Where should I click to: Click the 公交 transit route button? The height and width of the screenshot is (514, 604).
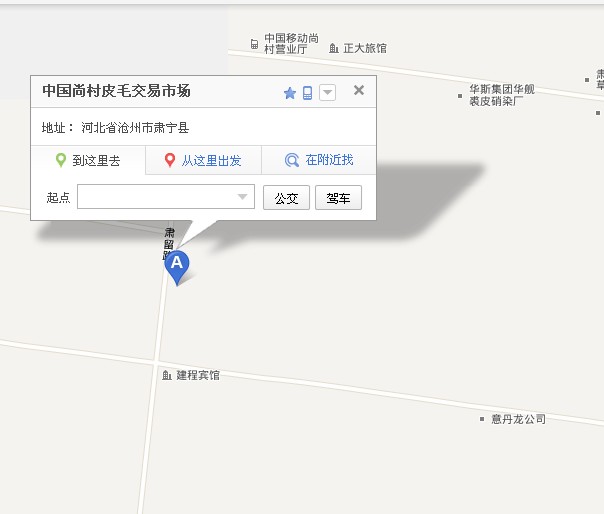[x=286, y=198]
